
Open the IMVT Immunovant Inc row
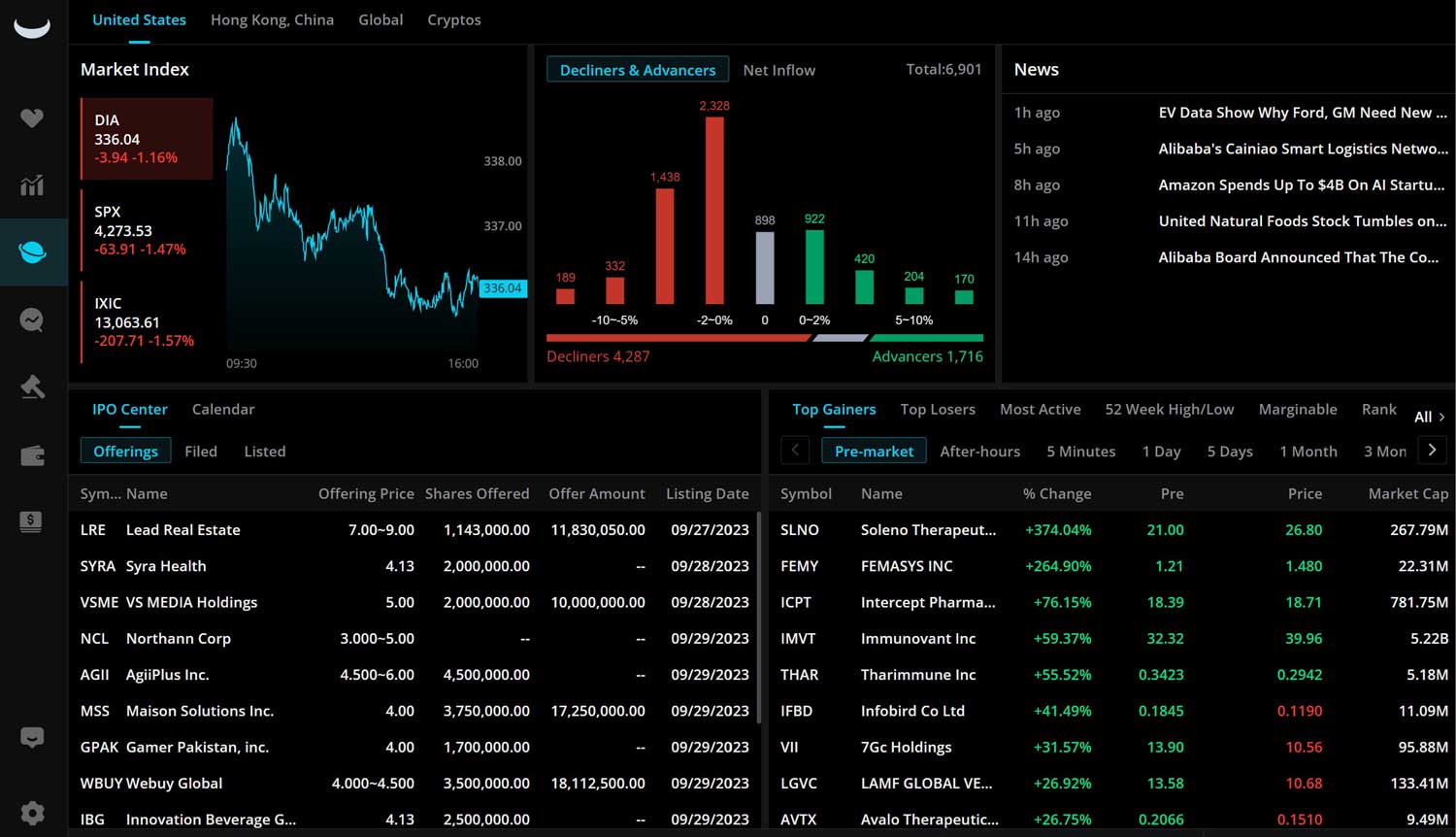pyautogui.click(x=1113, y=639)
